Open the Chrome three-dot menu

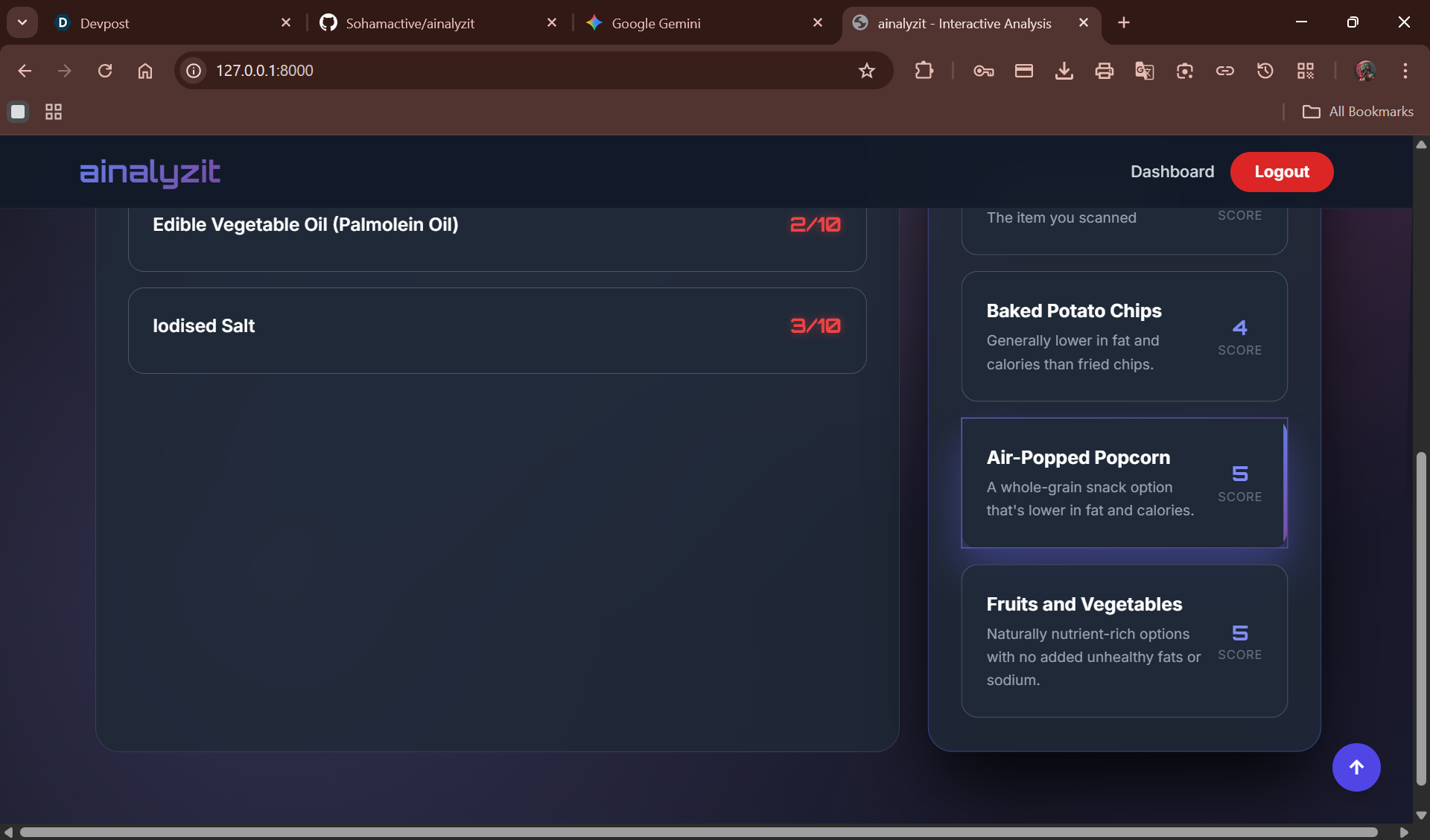(x=1405, y=71)
